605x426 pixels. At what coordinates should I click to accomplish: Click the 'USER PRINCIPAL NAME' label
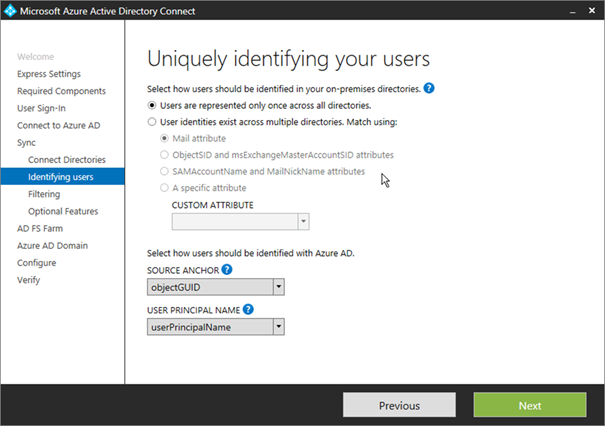coord(193,310)
